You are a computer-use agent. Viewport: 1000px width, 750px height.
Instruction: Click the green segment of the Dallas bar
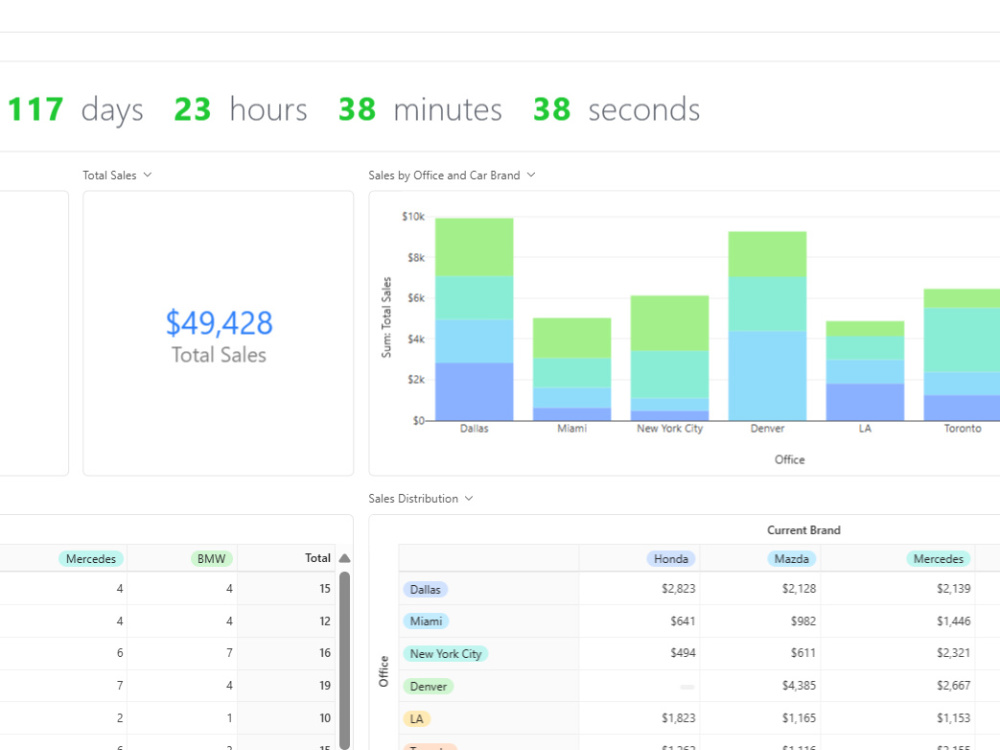(474, 245)
